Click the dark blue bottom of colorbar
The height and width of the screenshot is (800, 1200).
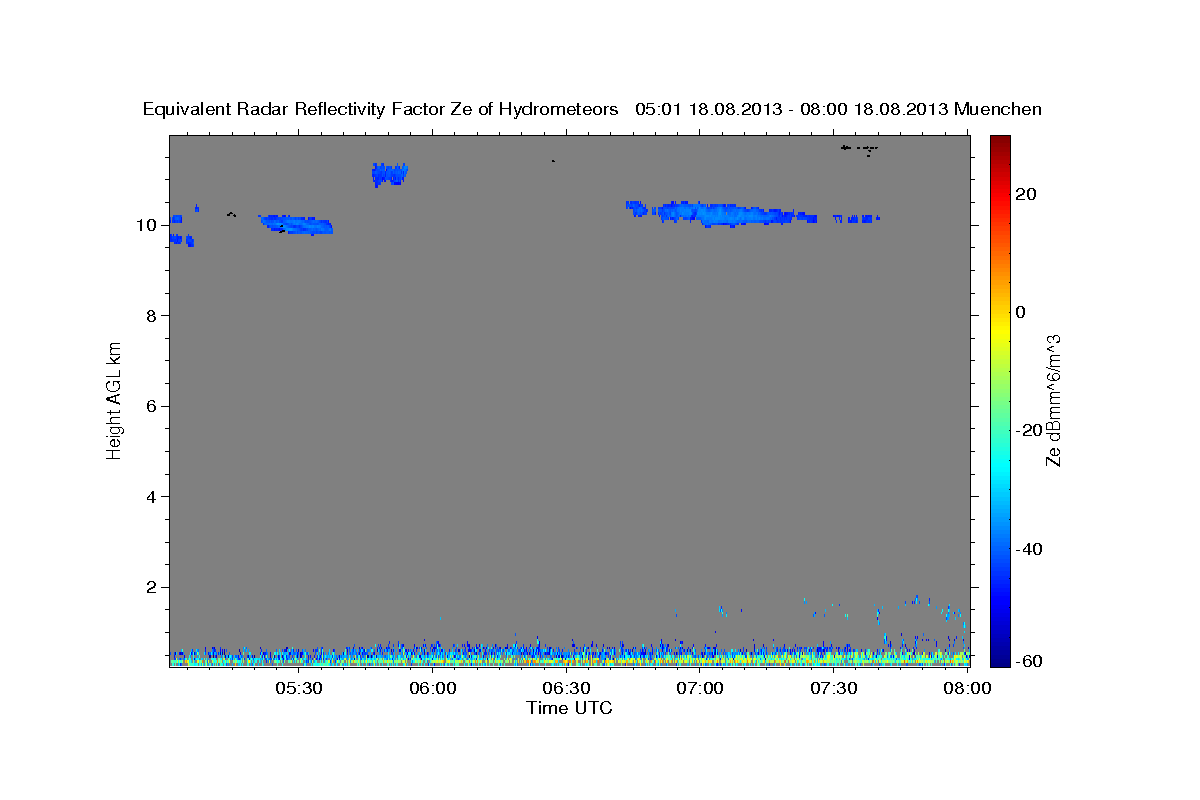(999, 658)
